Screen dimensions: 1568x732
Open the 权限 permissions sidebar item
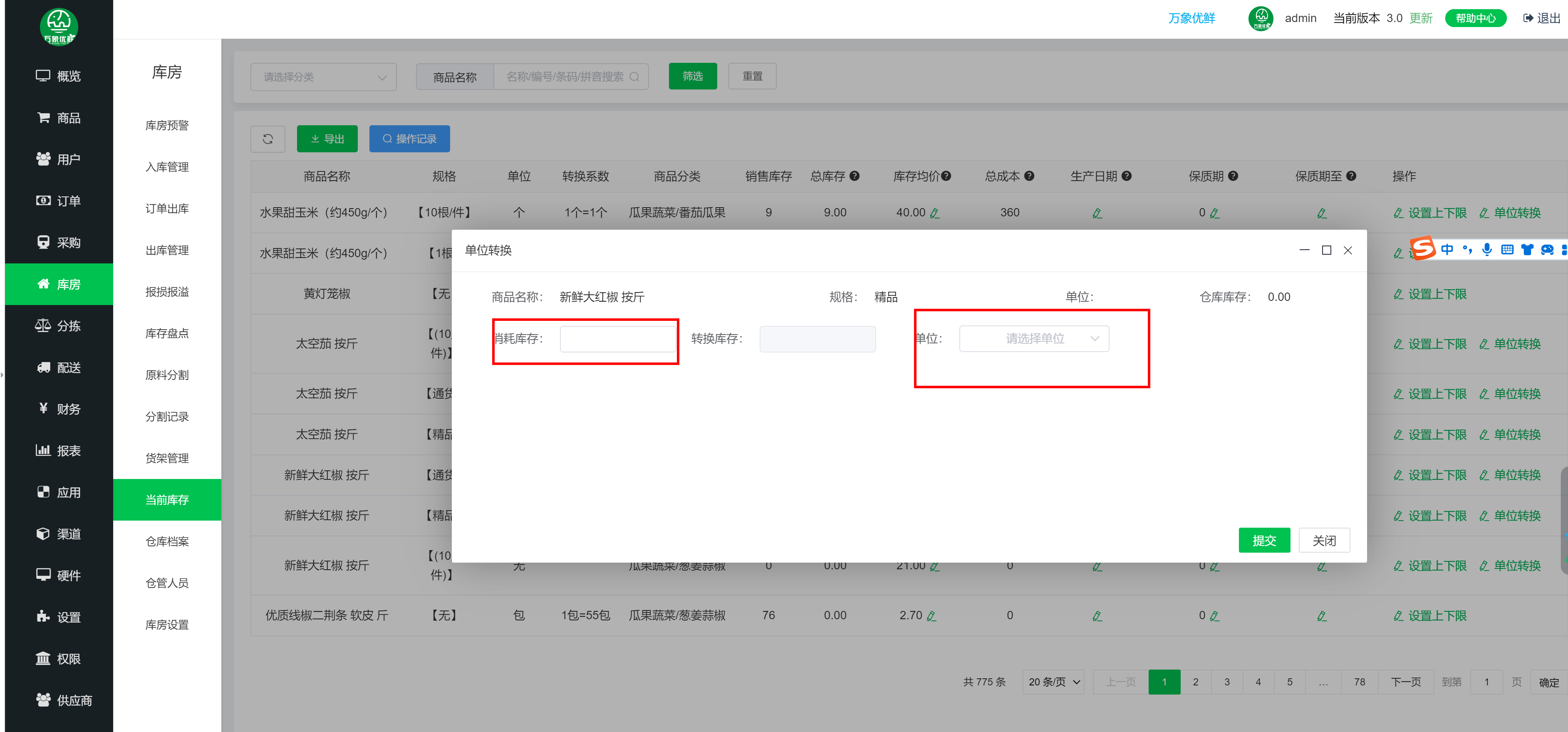click(x=58, y=658)
